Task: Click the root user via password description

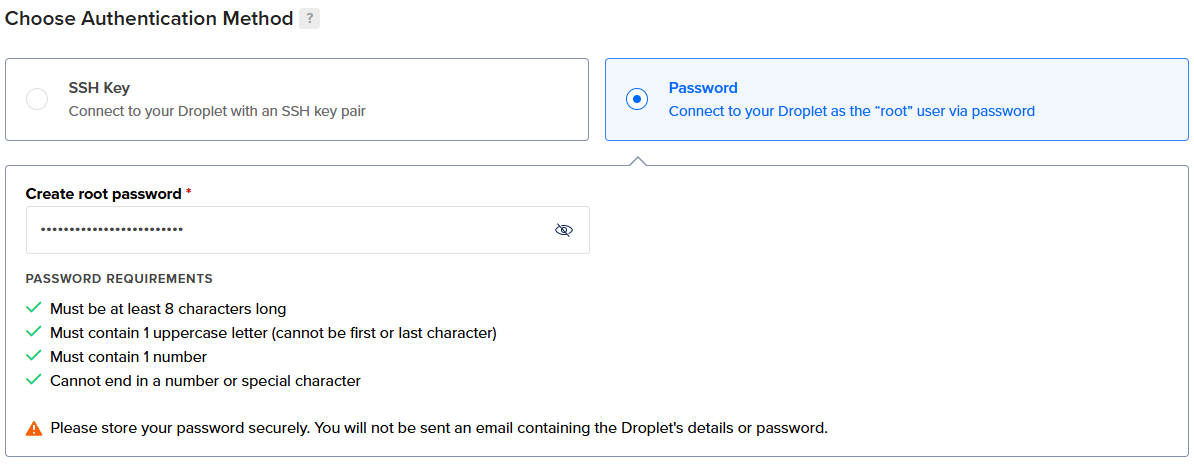Action: [851, 111]
